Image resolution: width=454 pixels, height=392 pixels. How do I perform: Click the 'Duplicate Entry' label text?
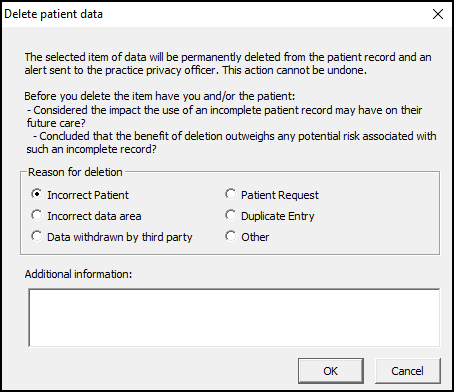point(278,216)
